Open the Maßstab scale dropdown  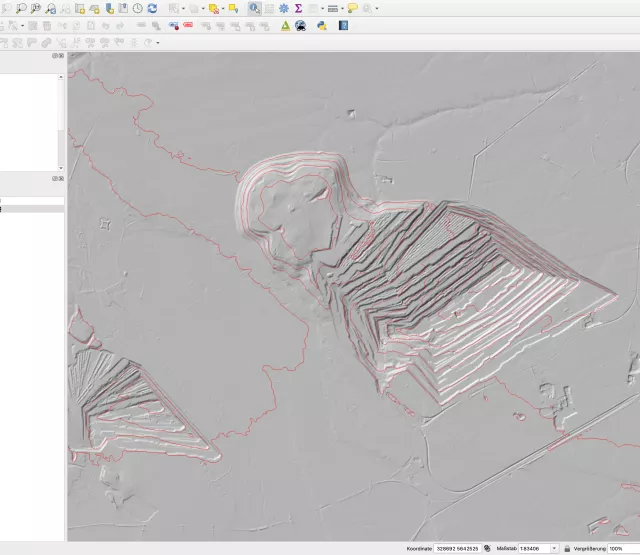[x=555, y=549]
